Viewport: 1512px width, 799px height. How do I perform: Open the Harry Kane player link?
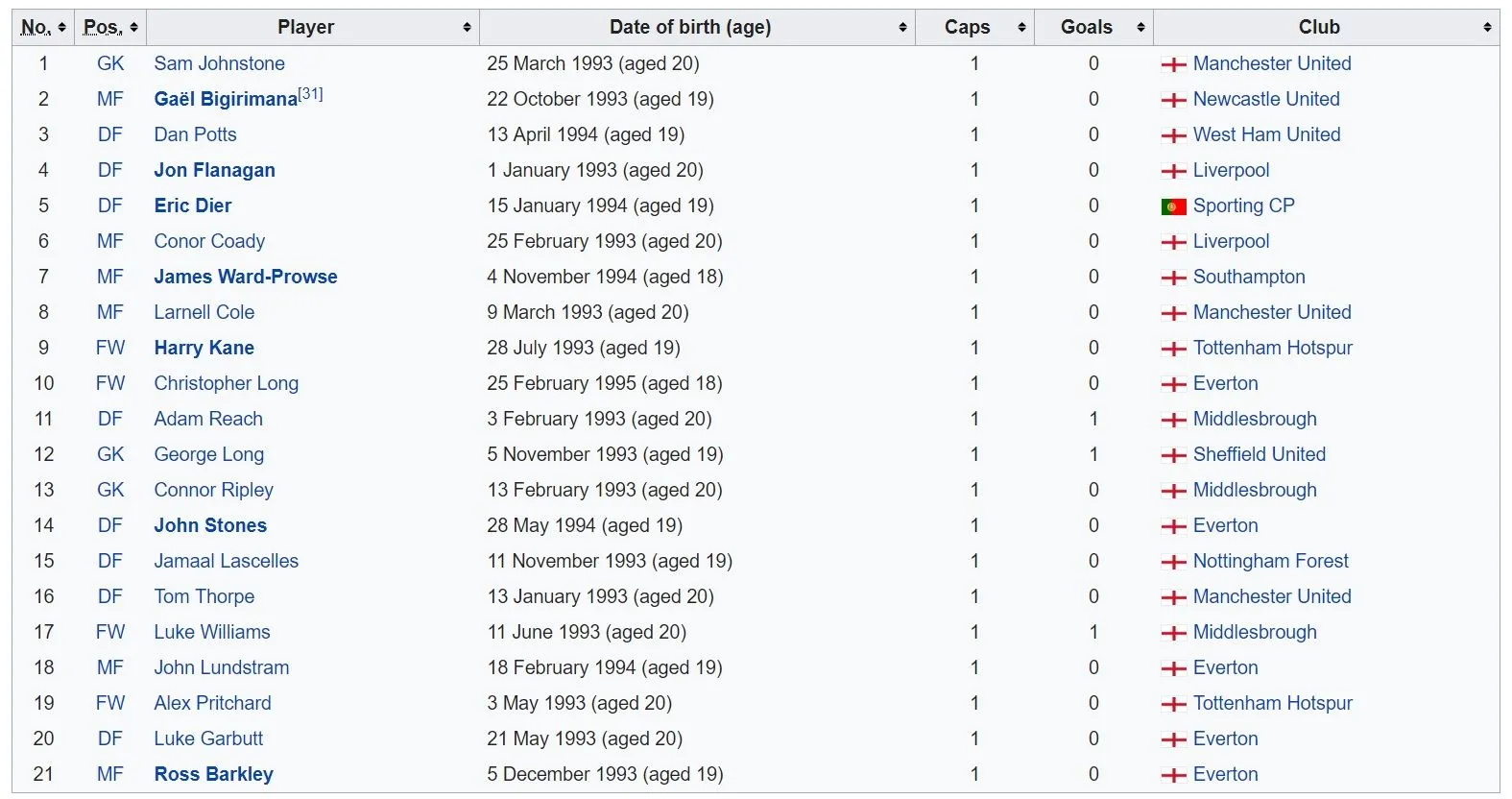[x=204, y=348]
